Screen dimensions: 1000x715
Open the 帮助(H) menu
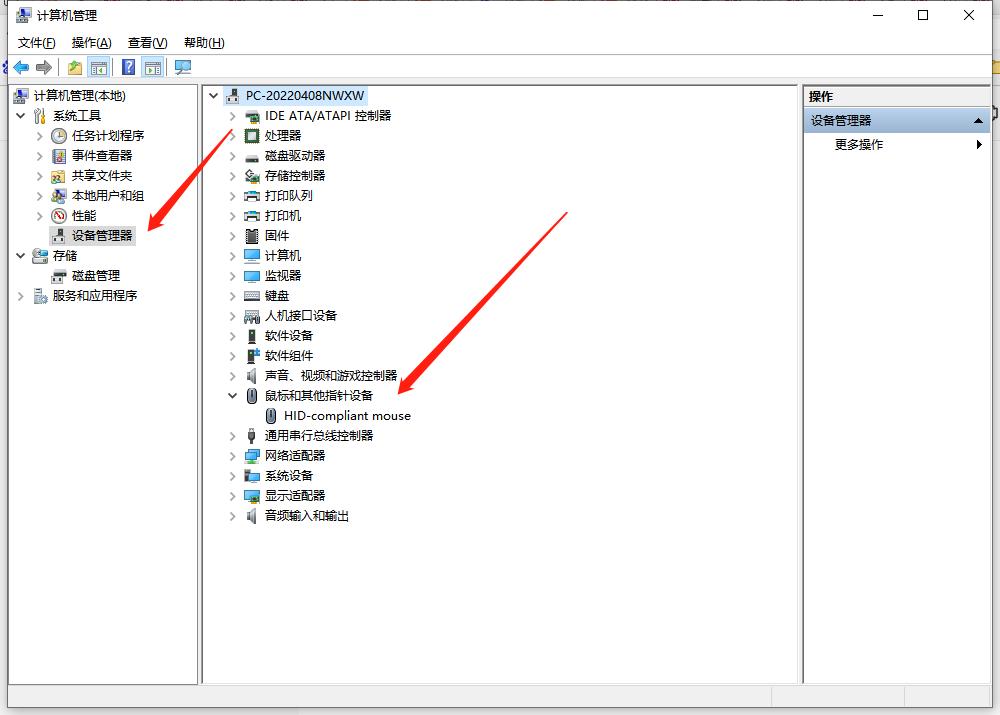204,43
